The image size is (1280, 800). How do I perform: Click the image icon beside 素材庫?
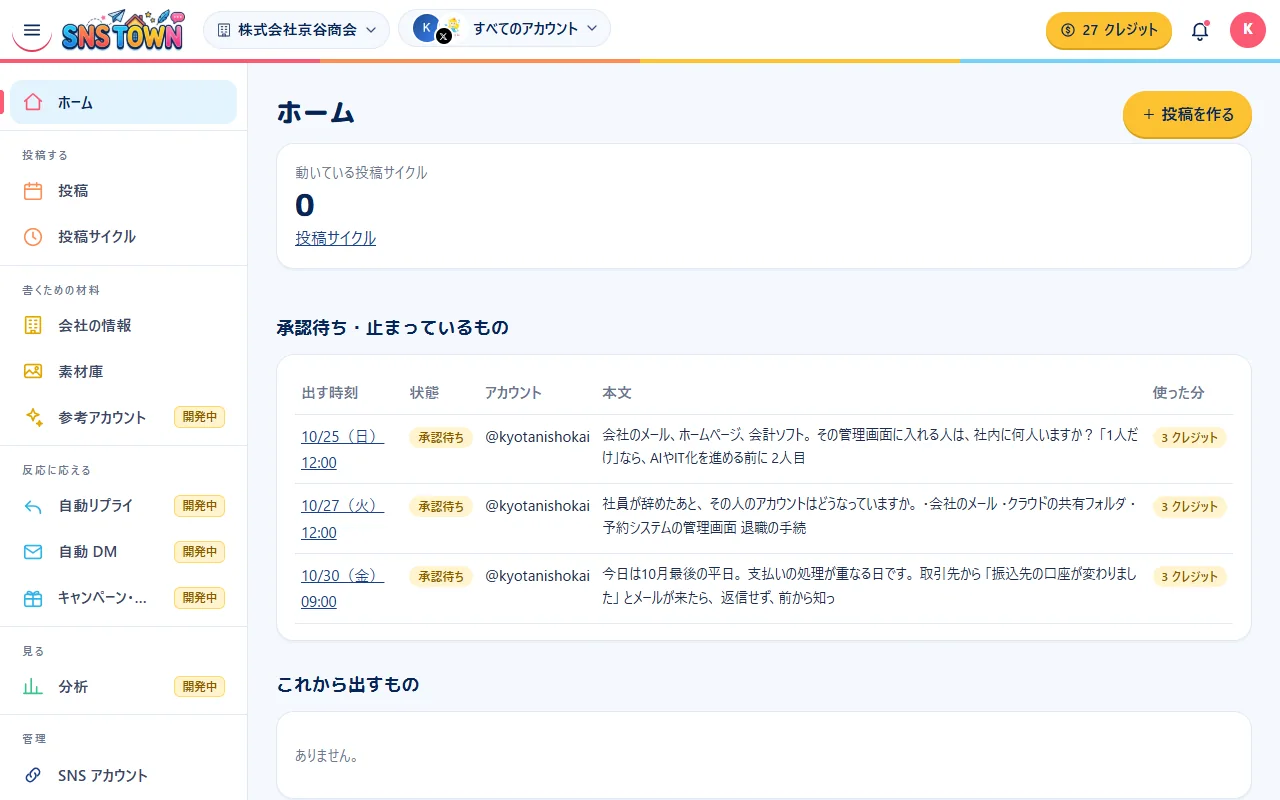click(33, 372)
